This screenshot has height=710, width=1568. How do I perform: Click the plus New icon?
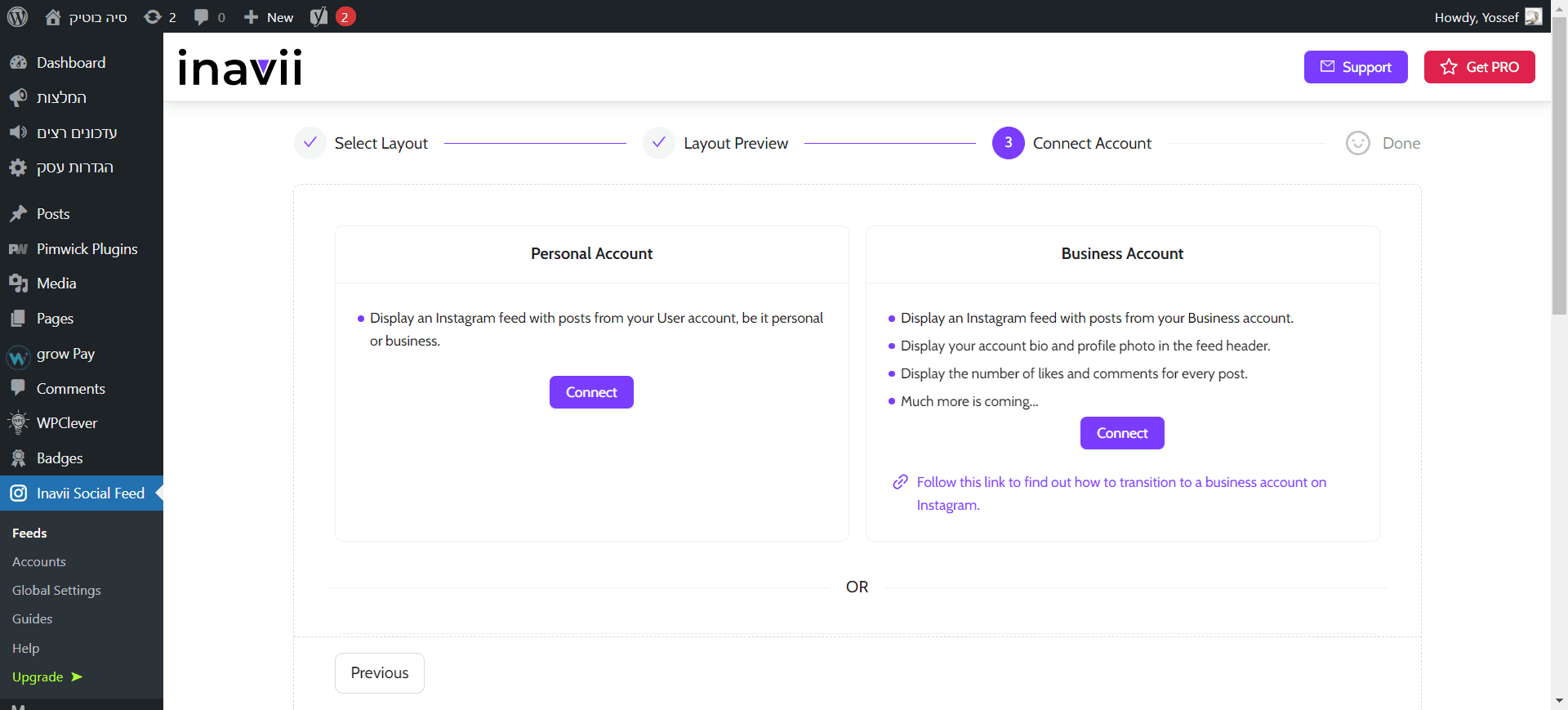251,17
